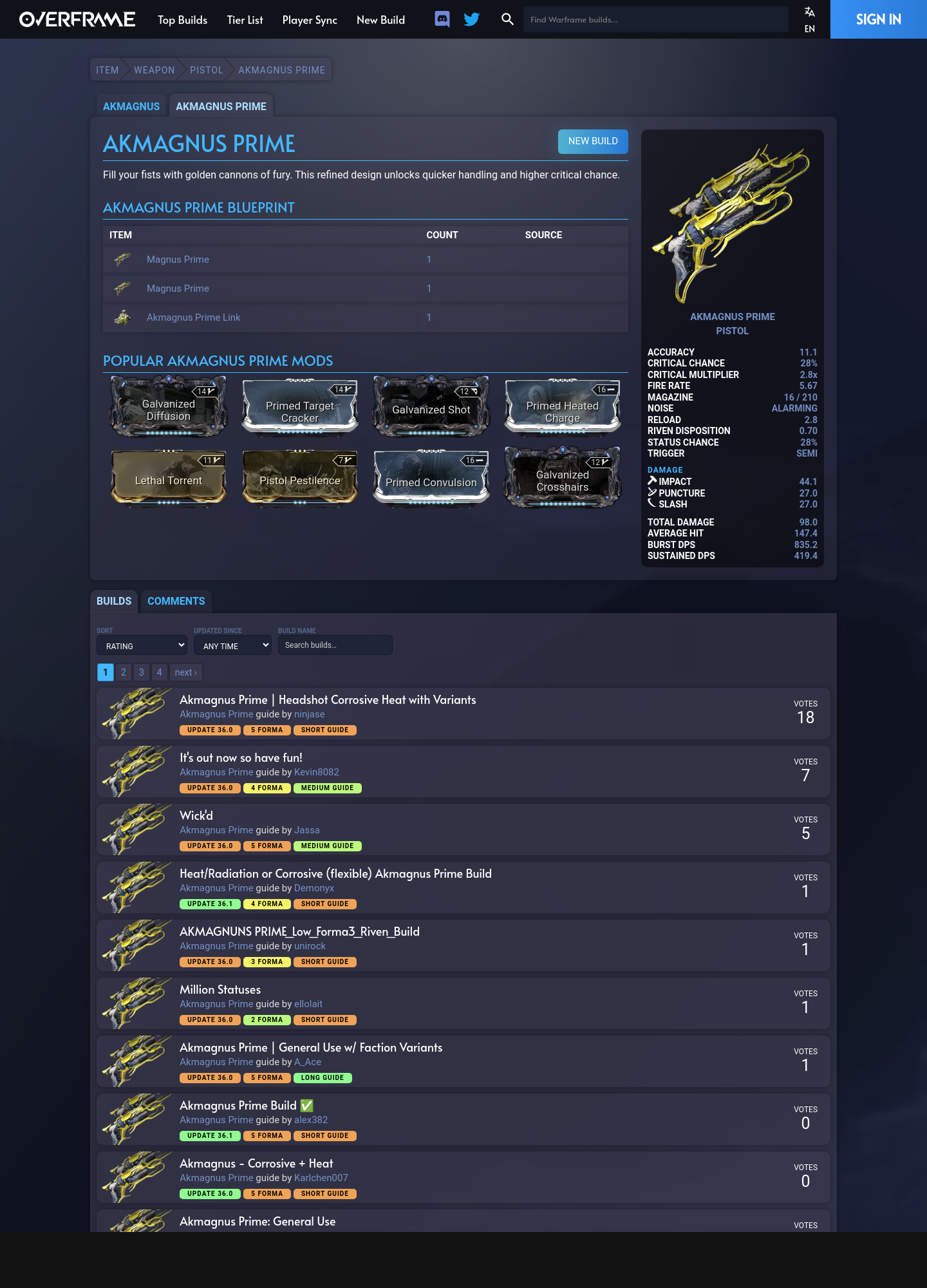Open the Updated Since dropdown
This screenshot has width=927, height=1288.
pyautogui.click(x=232, y=645)
